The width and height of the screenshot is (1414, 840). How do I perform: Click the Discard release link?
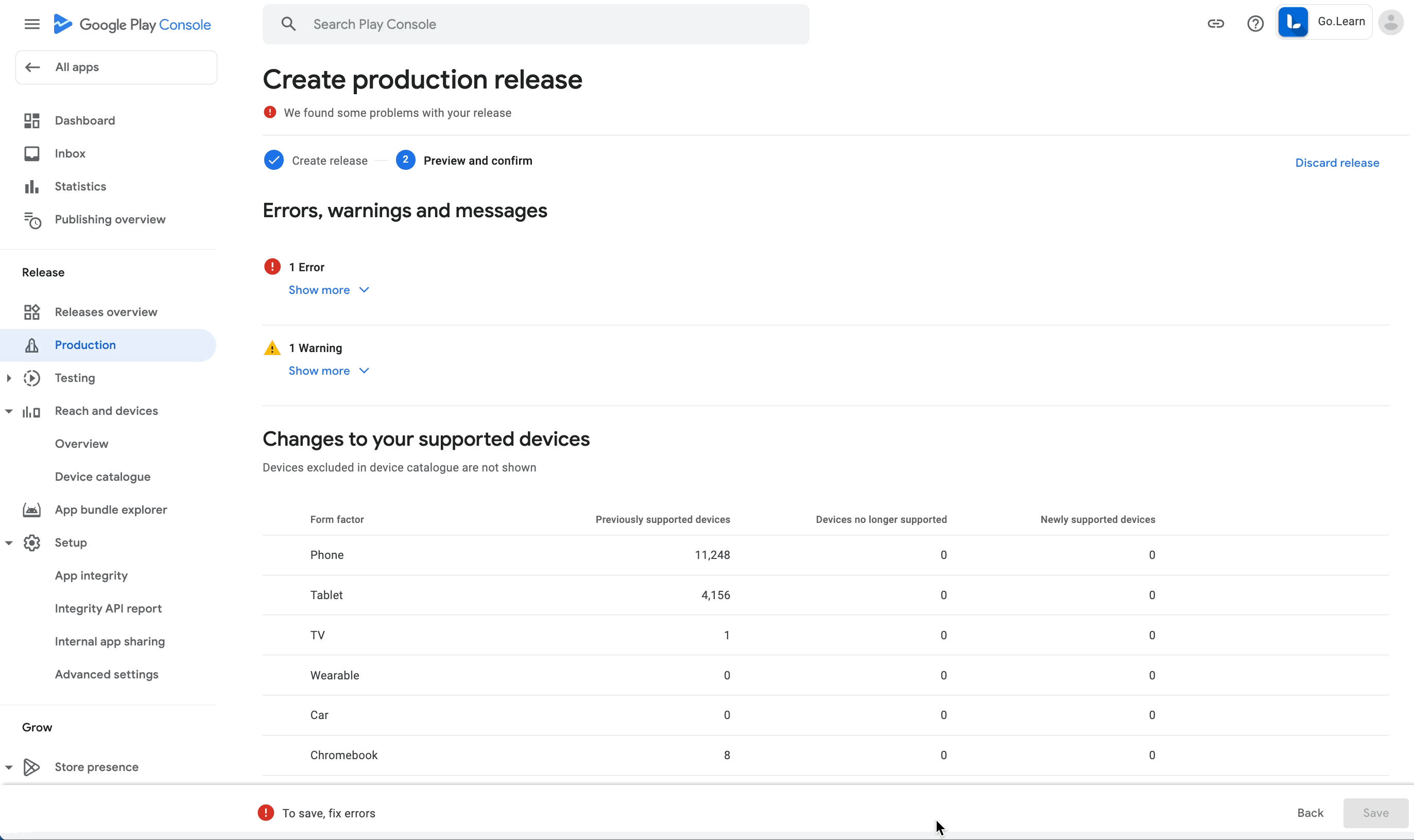[1337, 163]
